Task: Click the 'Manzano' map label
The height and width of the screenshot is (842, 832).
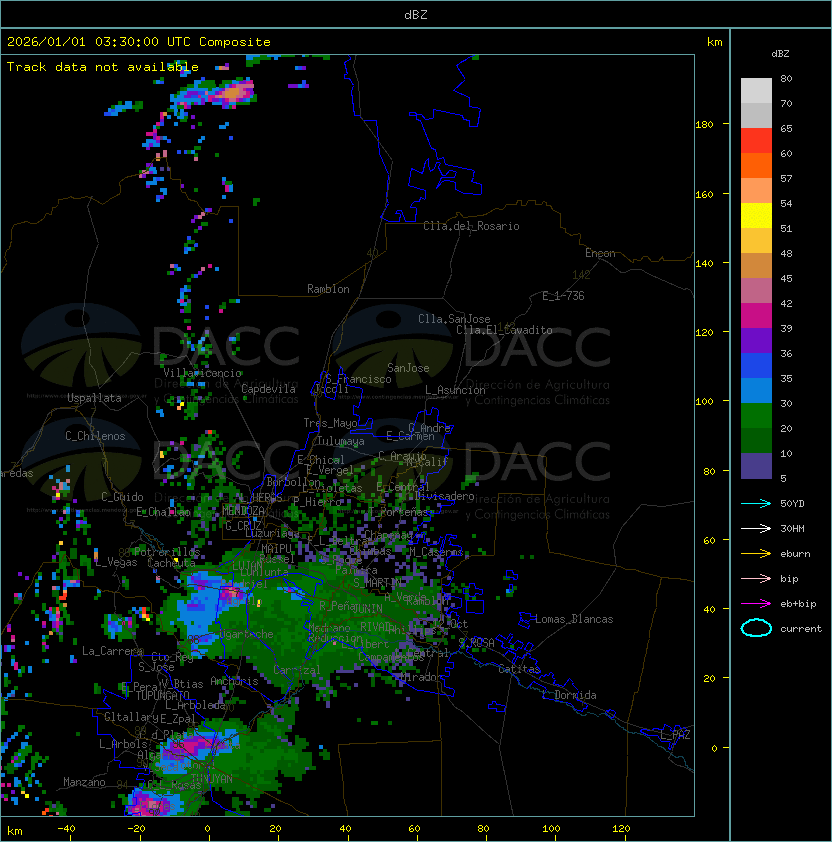Action: tap(84, 782)
